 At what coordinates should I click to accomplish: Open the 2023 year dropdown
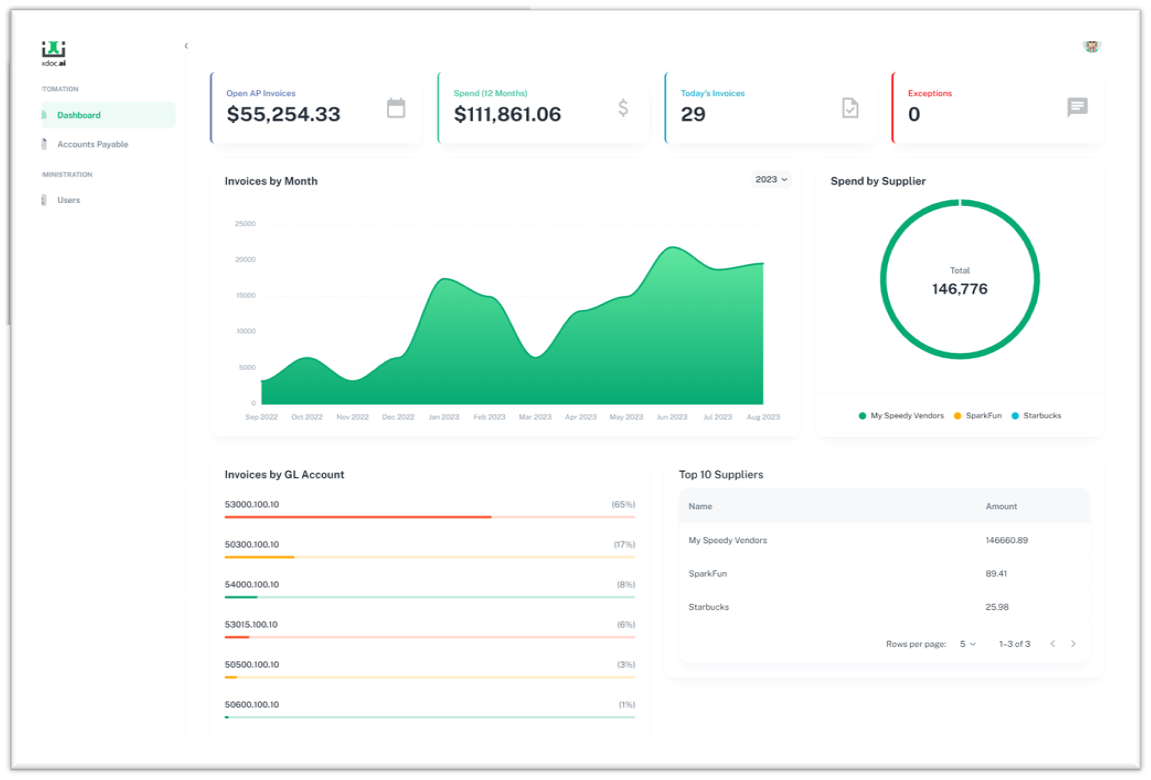(771, 180)
